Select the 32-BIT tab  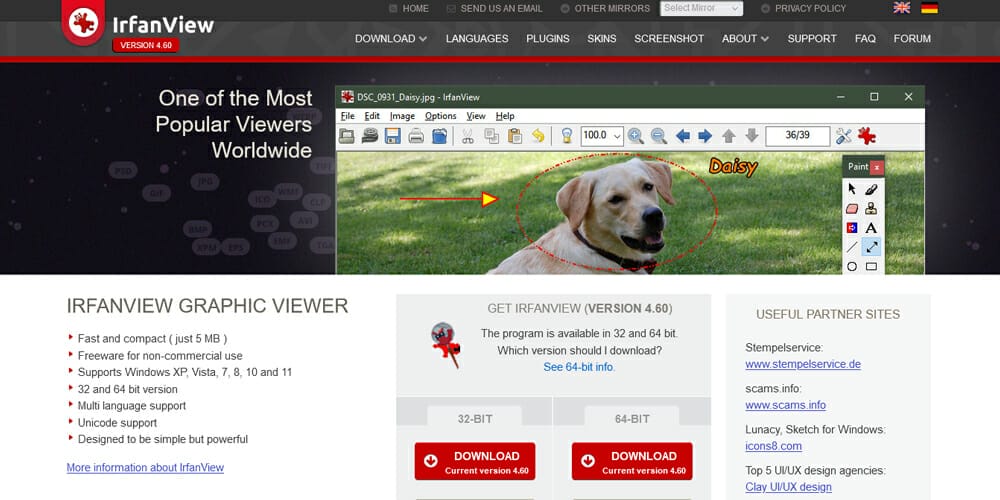point(475,418)
